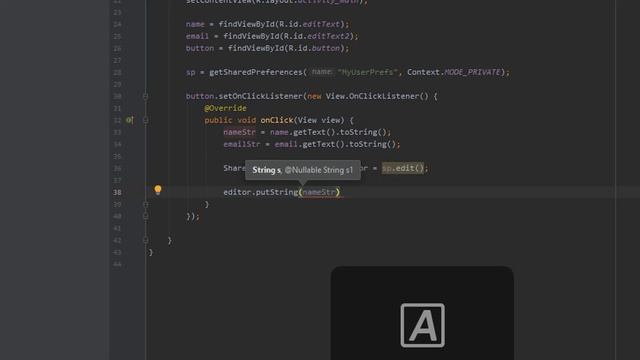The width and height of the screenshot is (640, 360).
Task: Click the closing '});' on line 40
Action: tap(193, 216)
